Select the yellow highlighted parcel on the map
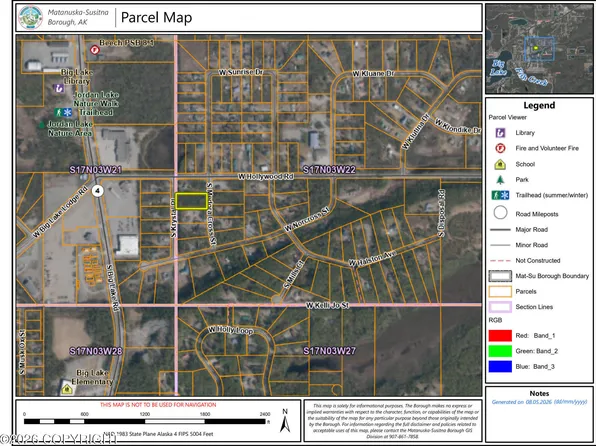596x446 pixels. click(191, 201)
